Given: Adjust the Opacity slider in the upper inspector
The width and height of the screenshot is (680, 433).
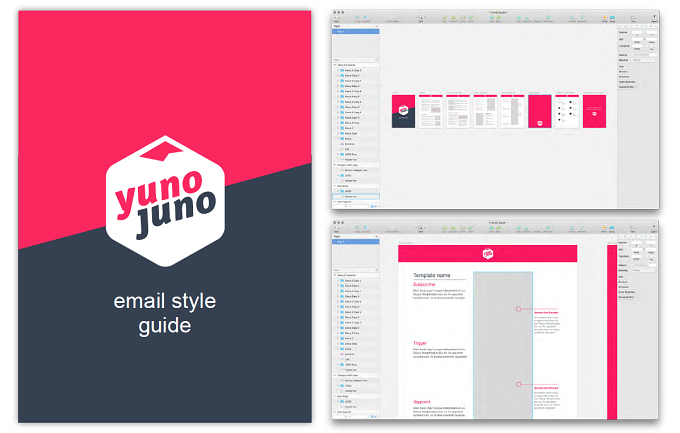Looking at the screenshot, I should click(x=641, y=55).
